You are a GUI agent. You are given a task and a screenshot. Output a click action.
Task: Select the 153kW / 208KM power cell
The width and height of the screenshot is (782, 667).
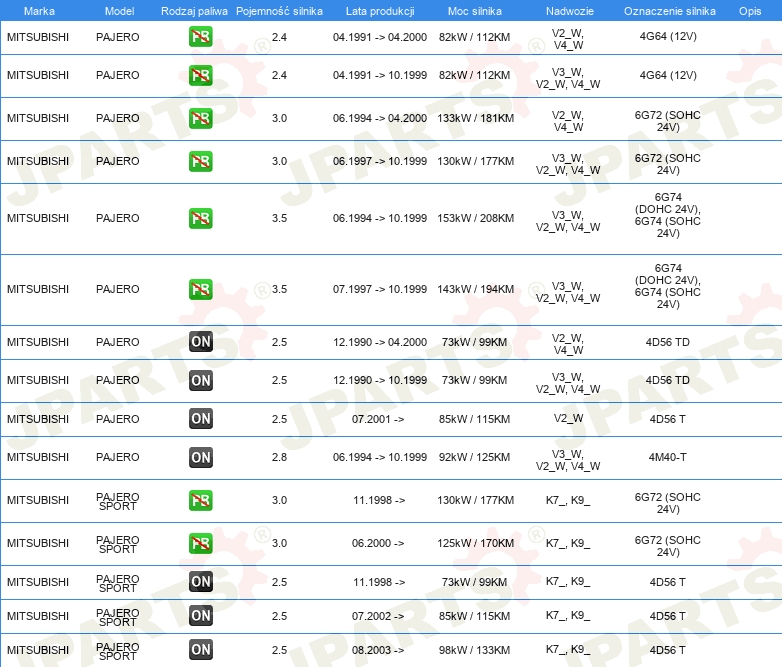(x=476, y=218)
